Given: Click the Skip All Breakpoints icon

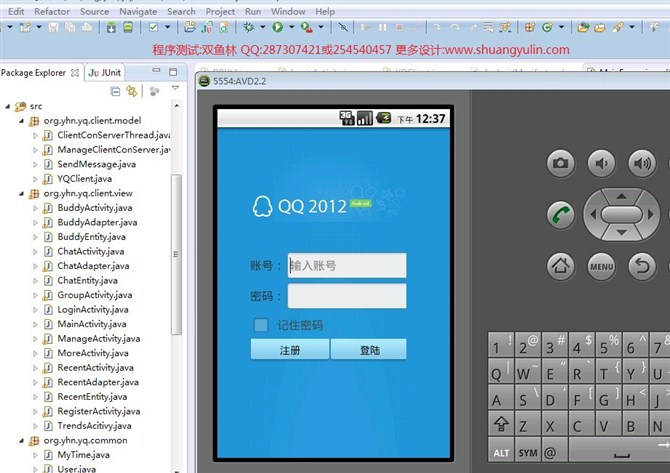Looking at the screenshot, I should click(343, 27).
